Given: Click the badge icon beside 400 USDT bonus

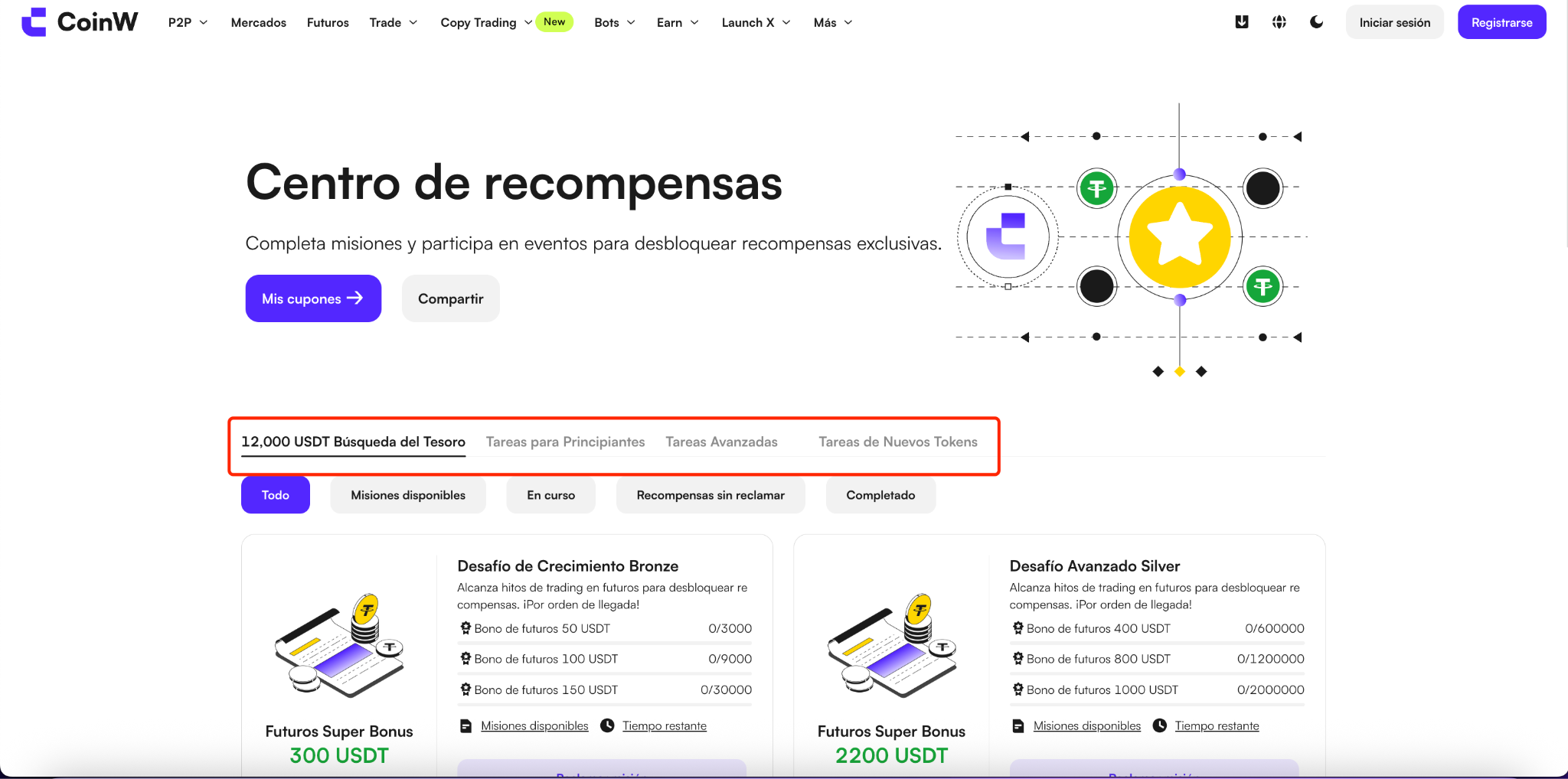Looking at the screenshot, I should [1018, 628].
